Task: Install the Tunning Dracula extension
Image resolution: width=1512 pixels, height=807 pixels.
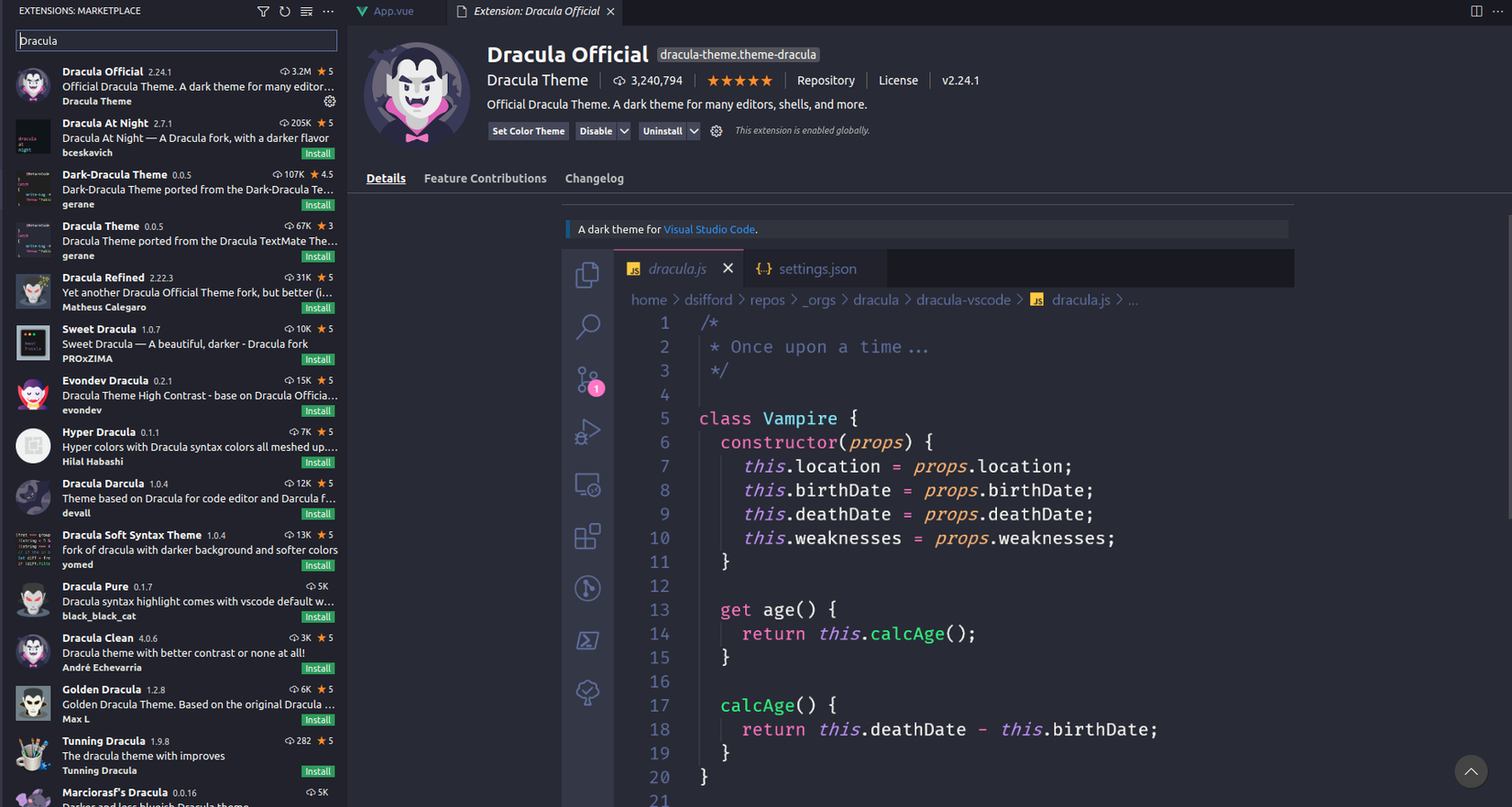Action: tap(318, 771)
